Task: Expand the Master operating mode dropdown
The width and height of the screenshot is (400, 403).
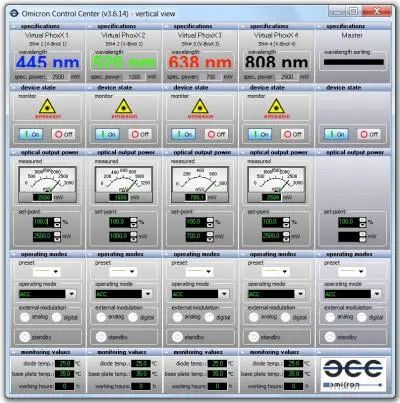Action: click(x=377, y=294)
